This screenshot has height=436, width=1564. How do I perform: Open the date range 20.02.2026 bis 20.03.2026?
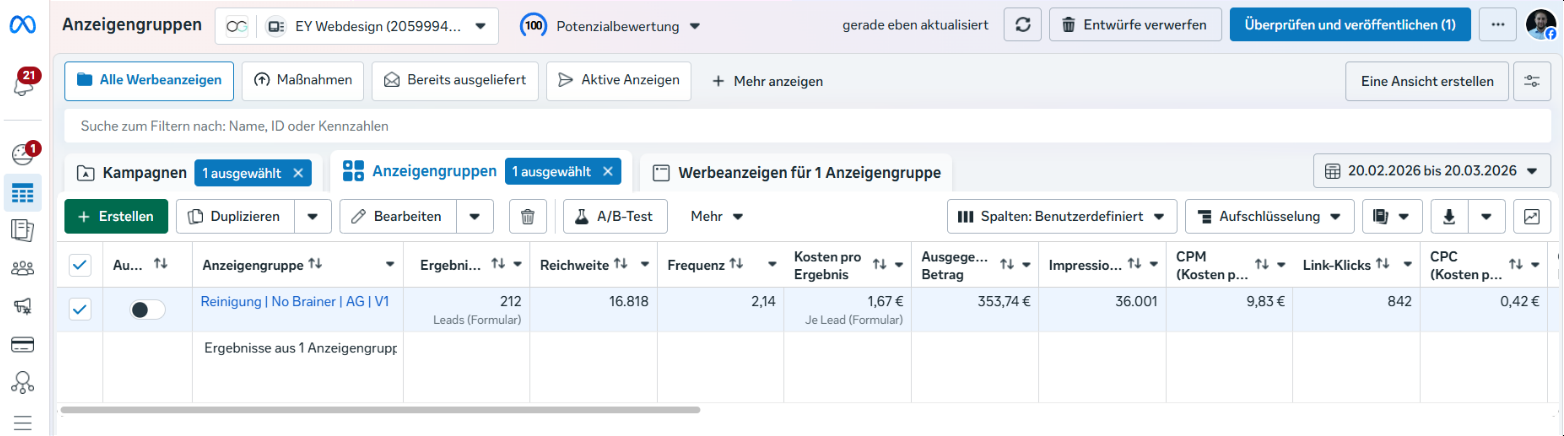click(x=1432, y=171)
